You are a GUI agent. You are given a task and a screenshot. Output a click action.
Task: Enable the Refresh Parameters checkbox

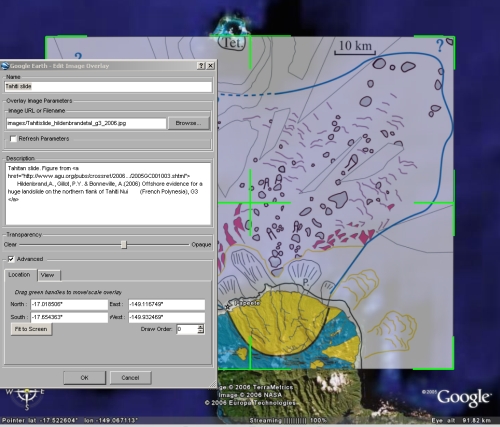pyautogui.click(x=13, y=138)
